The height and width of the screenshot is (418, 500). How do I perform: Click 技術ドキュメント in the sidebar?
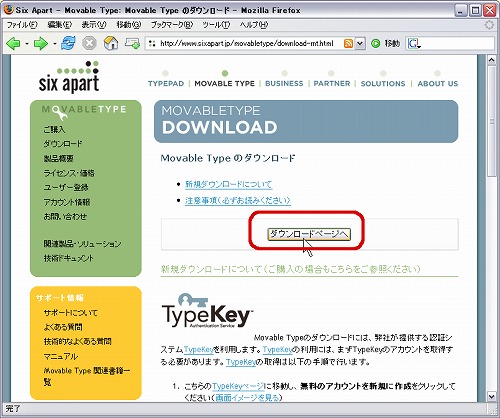pos(68,258)
